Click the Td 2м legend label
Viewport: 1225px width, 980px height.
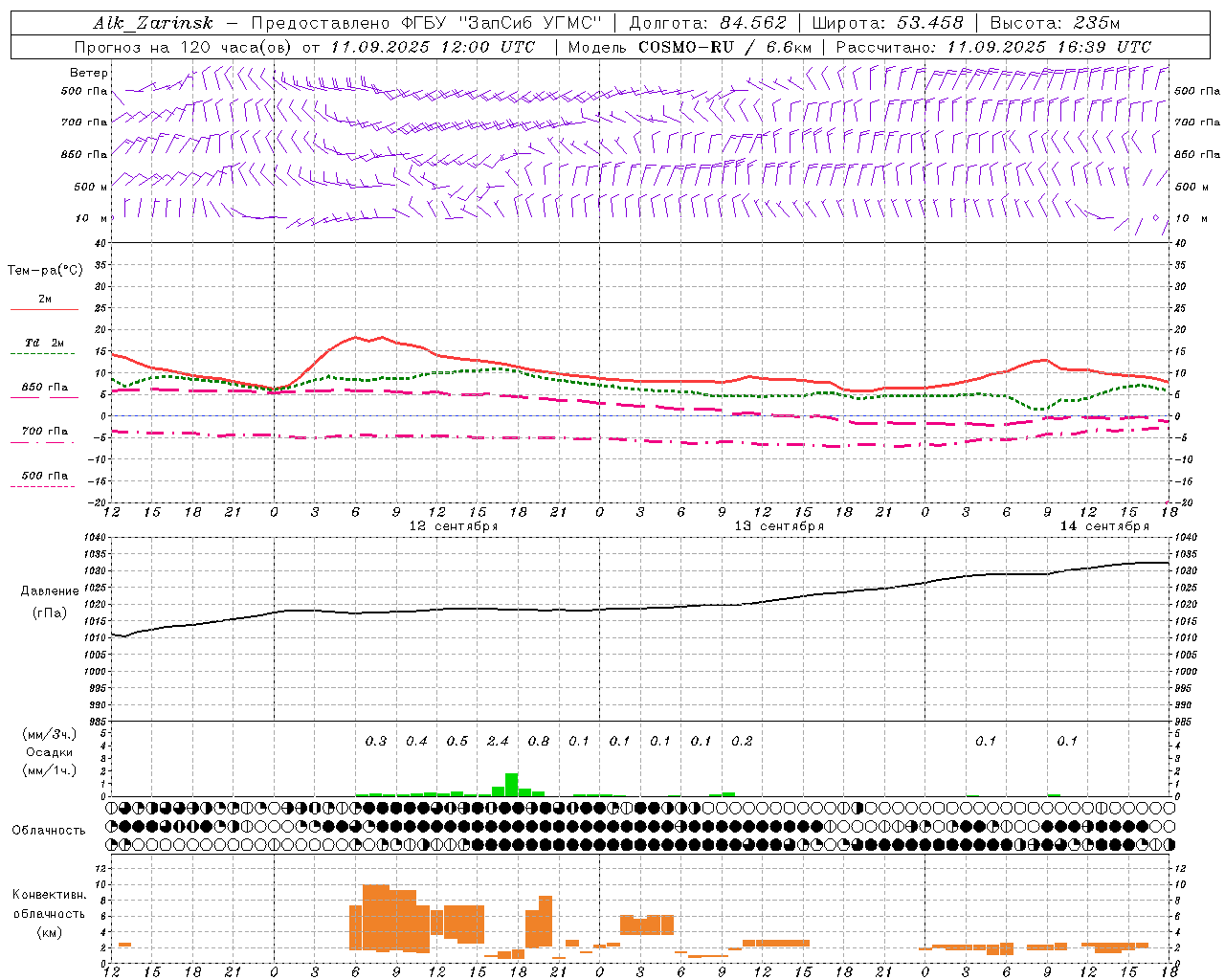pyautogui.click(x=45, y=343)
